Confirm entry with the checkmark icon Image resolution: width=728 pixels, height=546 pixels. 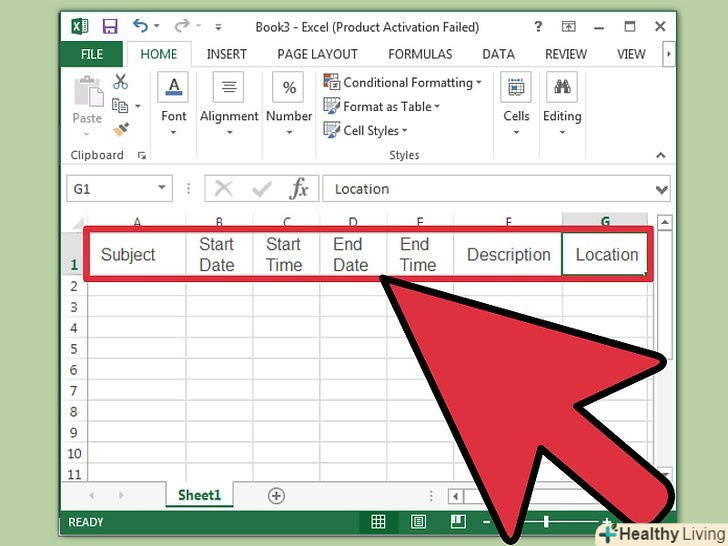pos(261,189)
